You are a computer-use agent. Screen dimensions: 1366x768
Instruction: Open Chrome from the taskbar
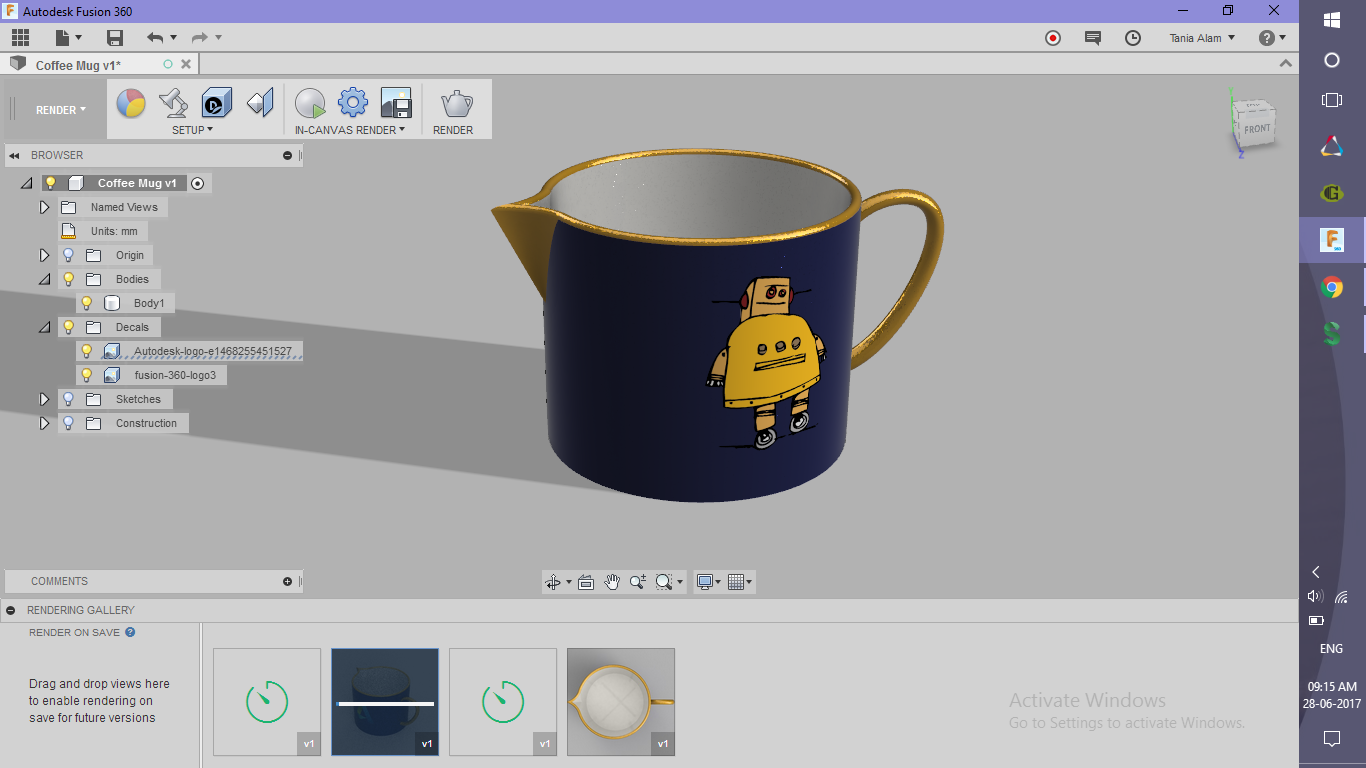[x=1332, y=288]
